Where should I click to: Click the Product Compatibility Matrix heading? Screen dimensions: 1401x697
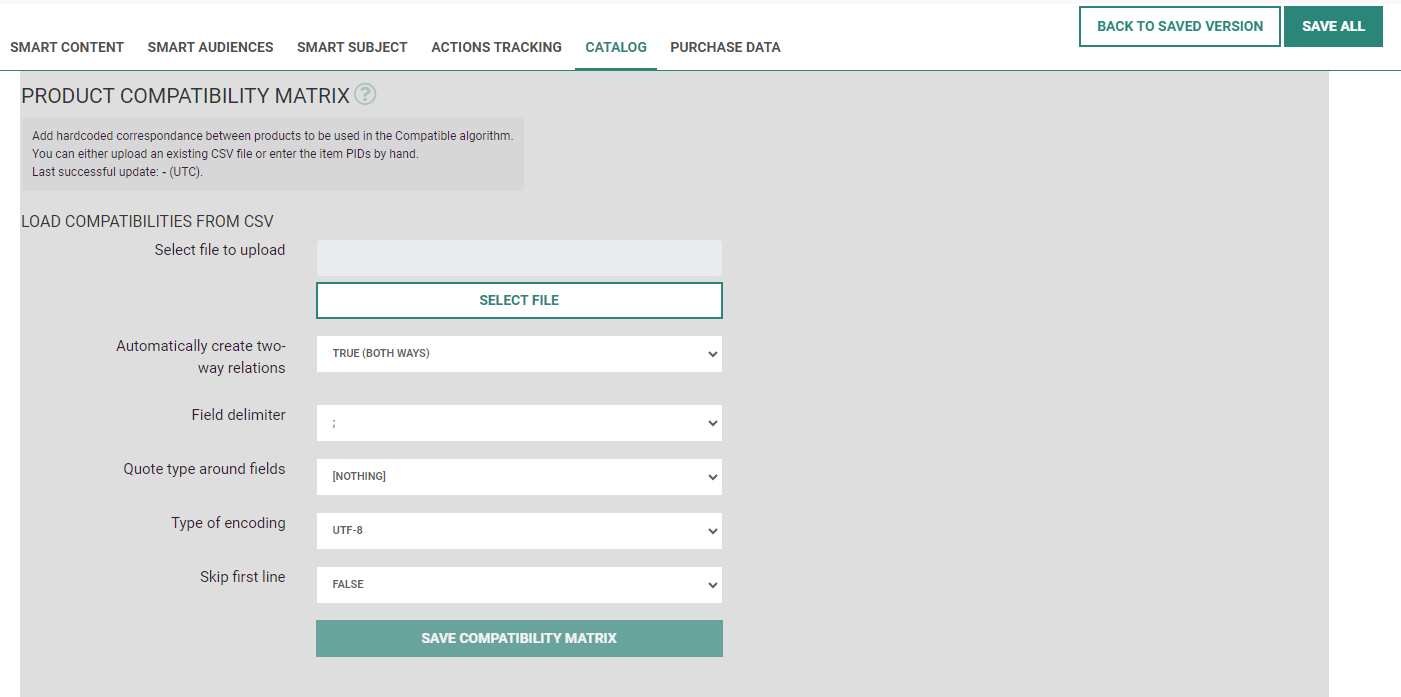coord(185,96)
